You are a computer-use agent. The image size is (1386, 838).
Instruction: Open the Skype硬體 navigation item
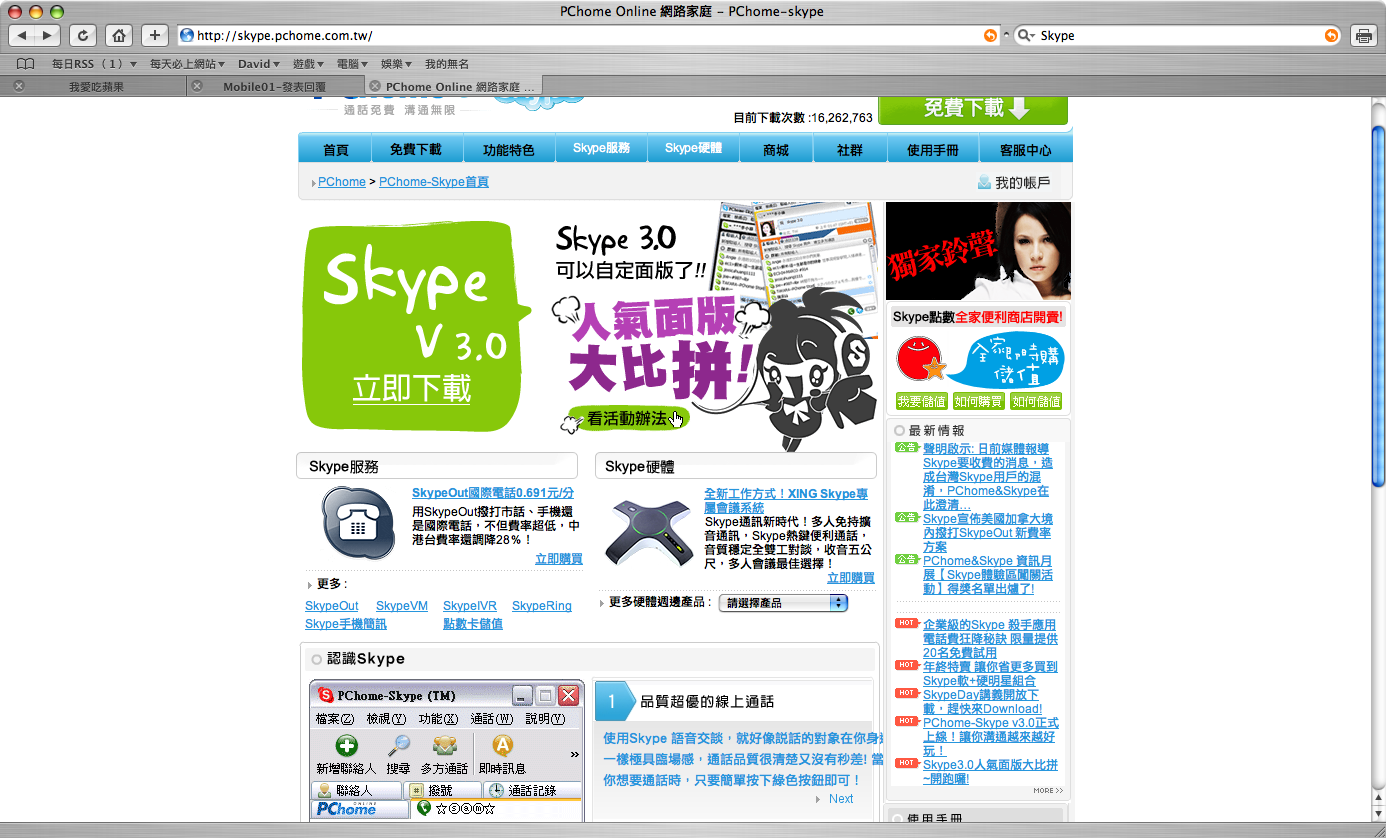pyautogui.click(x=693, y=149)
